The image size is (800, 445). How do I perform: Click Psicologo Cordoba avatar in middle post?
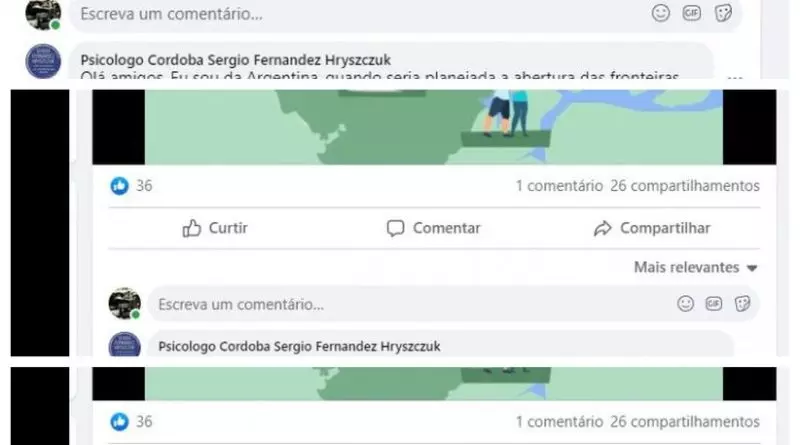(x=124, y=344)
